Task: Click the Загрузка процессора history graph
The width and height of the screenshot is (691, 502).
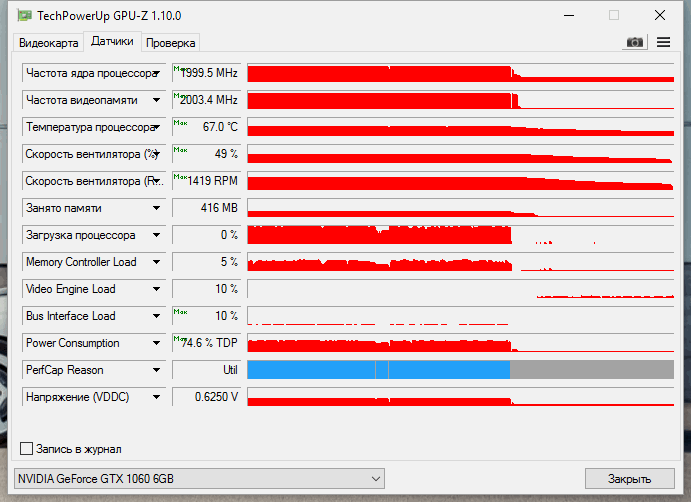Action: click(461, 235)
